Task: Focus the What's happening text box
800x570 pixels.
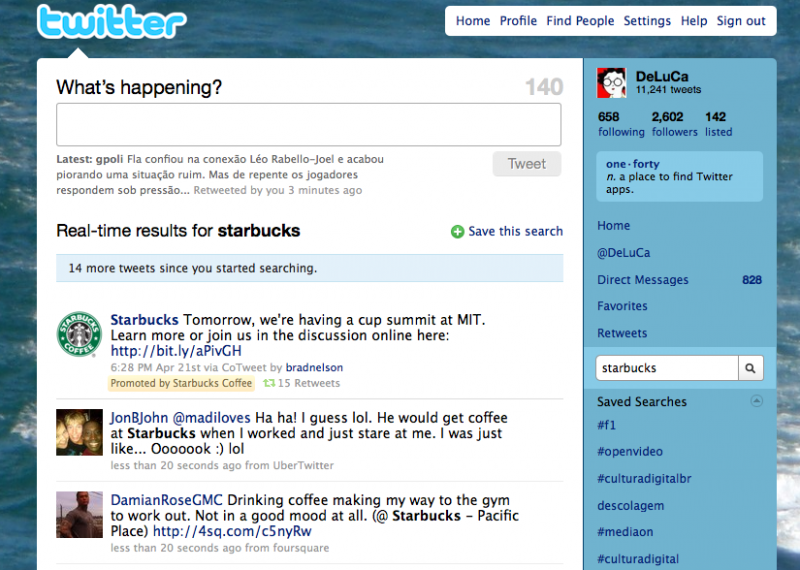Action: point(309,125)
